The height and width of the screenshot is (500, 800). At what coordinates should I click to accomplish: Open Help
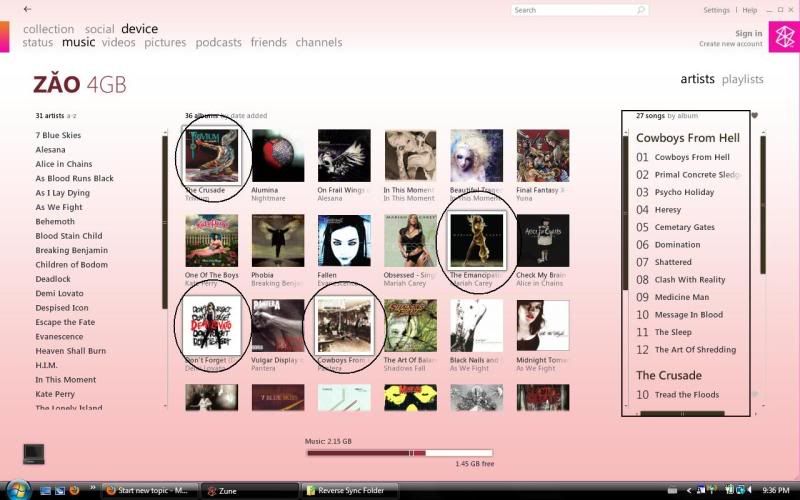(749, 10)
